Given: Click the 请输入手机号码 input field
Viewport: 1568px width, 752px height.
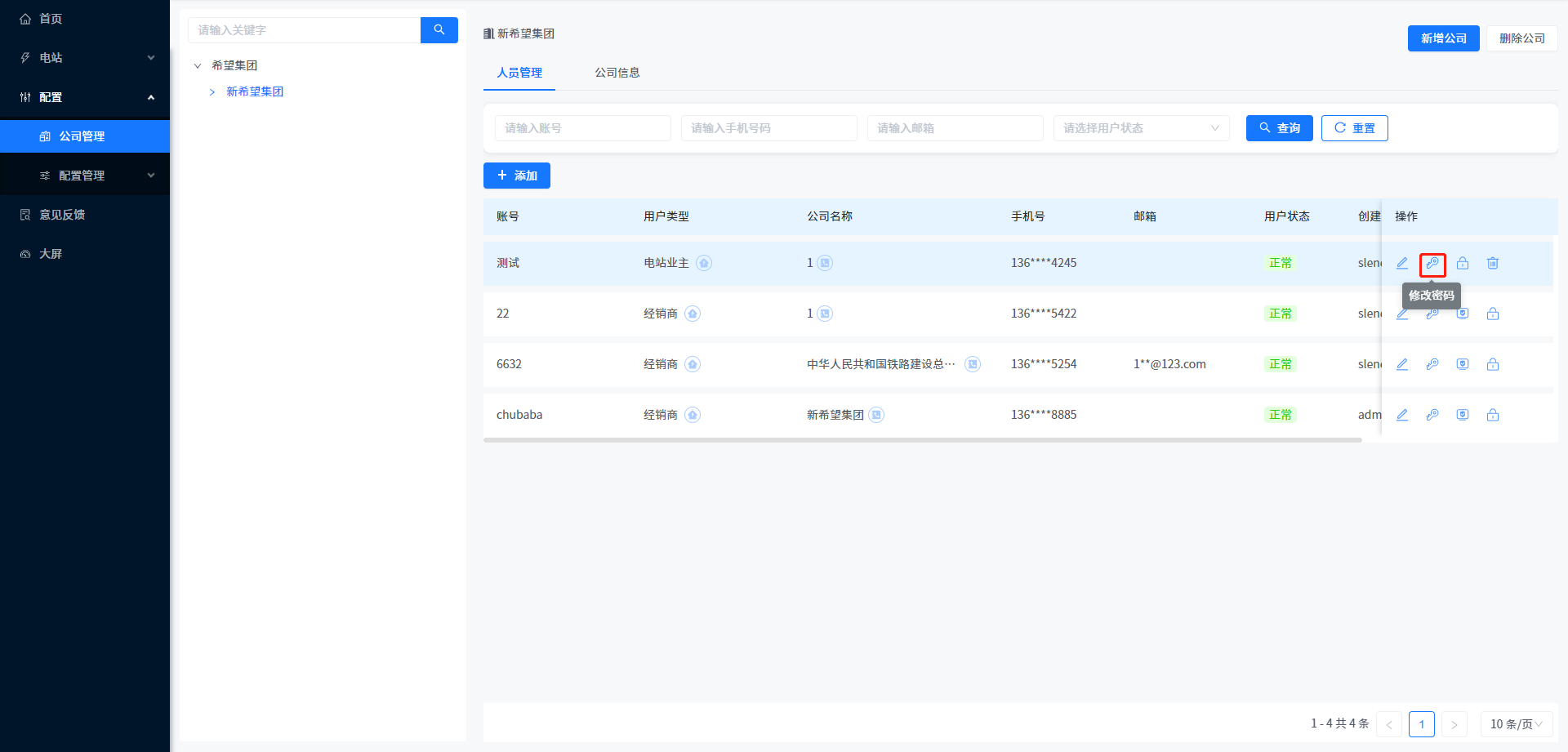Looking at the screenshot, I should pyautogui.click(x=768, y=128).
